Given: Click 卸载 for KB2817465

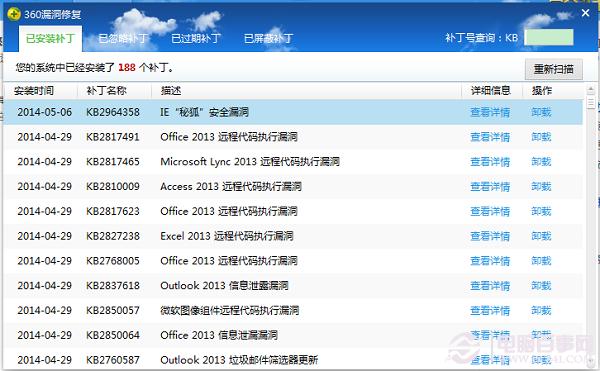Looking at the screenshot, I should [x=541, y=162].
